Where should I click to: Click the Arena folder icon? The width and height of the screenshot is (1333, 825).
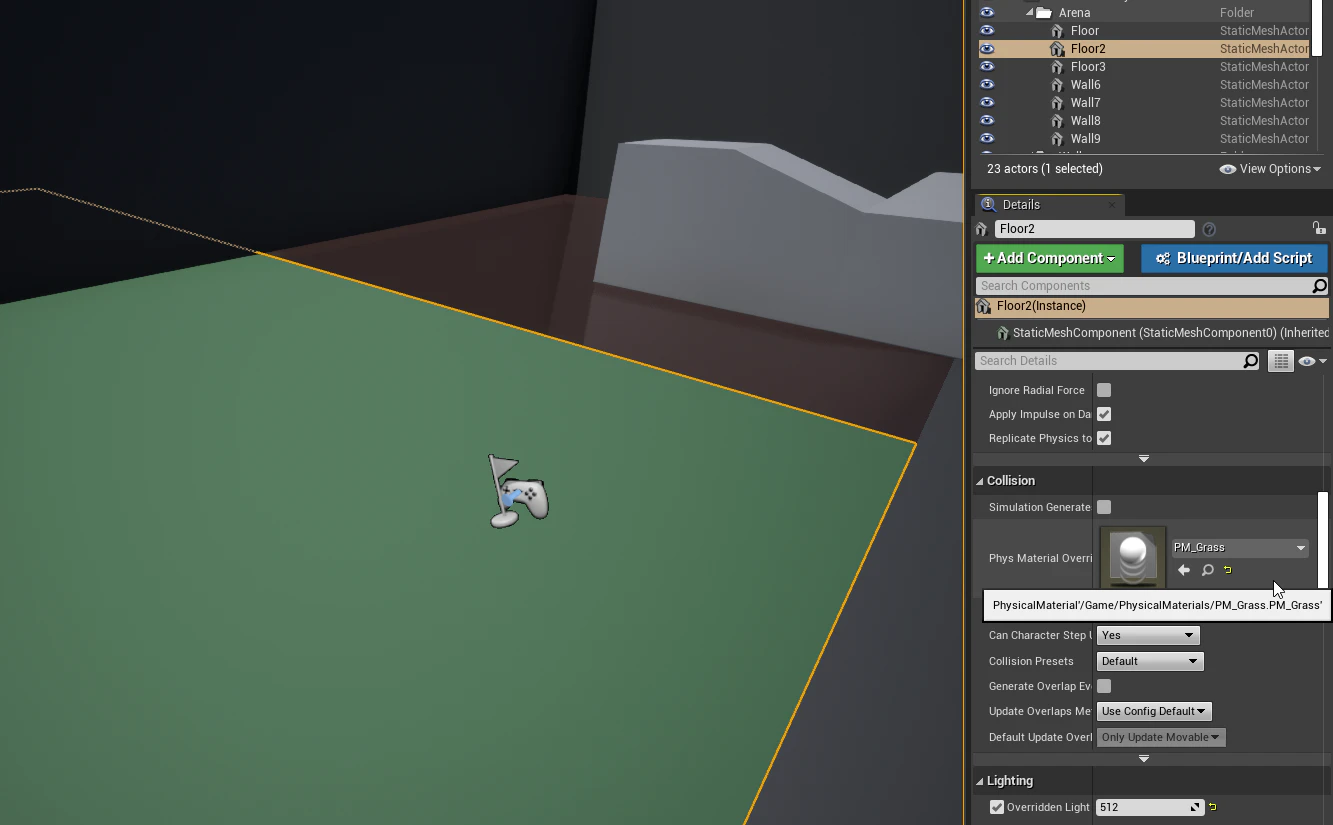(x=1043, y=13)
